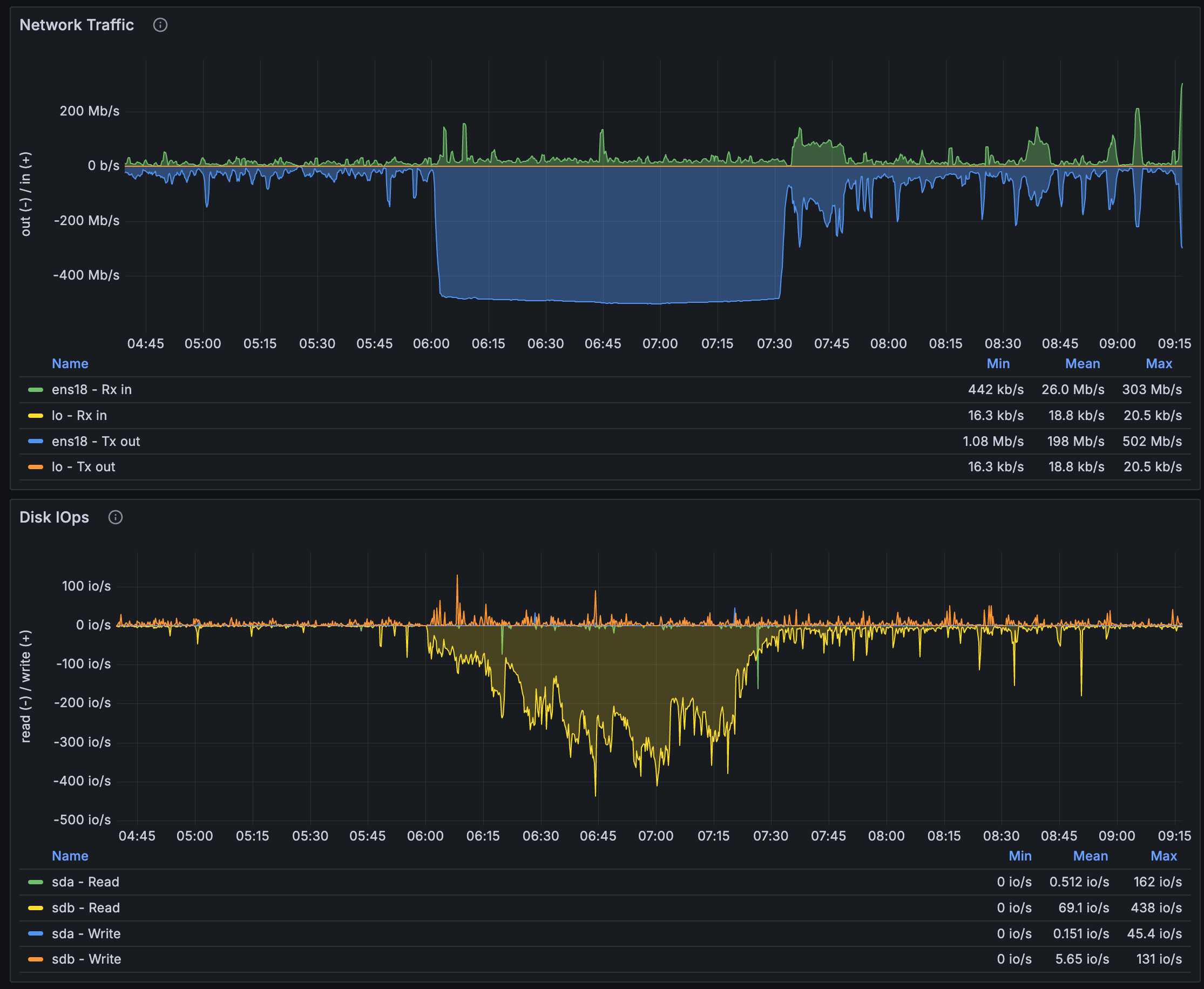
Task: Isolate the sdb - Read series
Action: click(x=86, y=908)
